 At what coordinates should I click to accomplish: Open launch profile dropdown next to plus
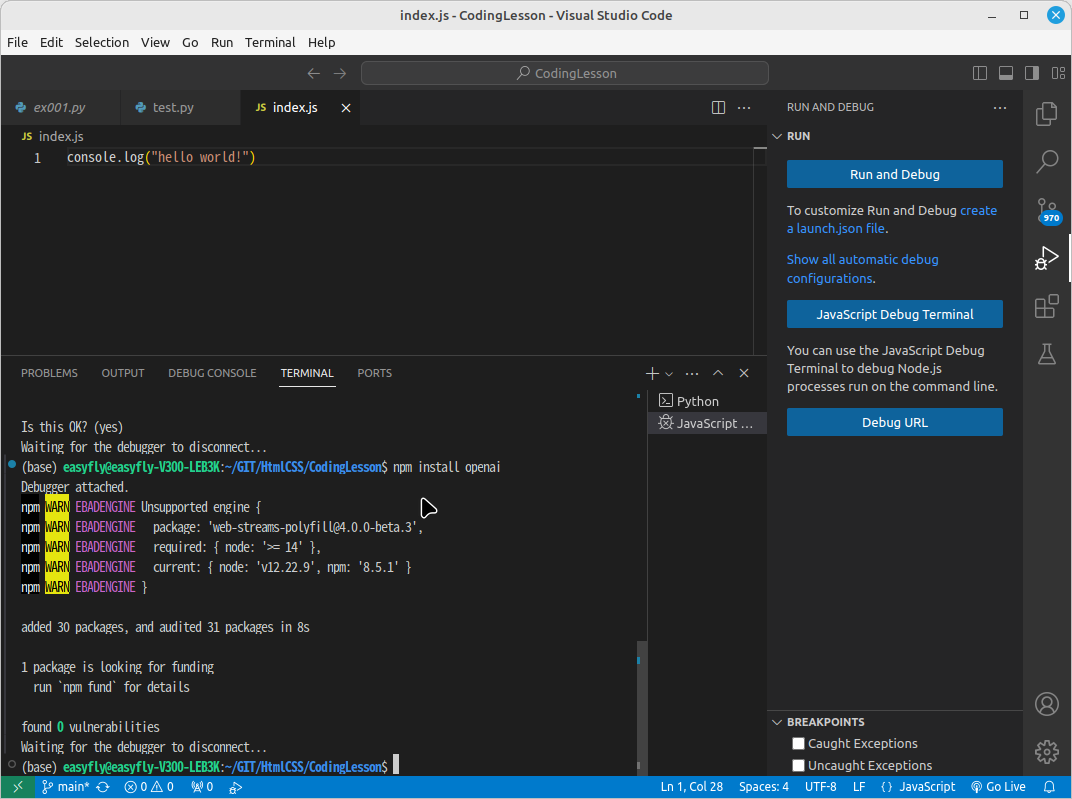tap(669, 374)
